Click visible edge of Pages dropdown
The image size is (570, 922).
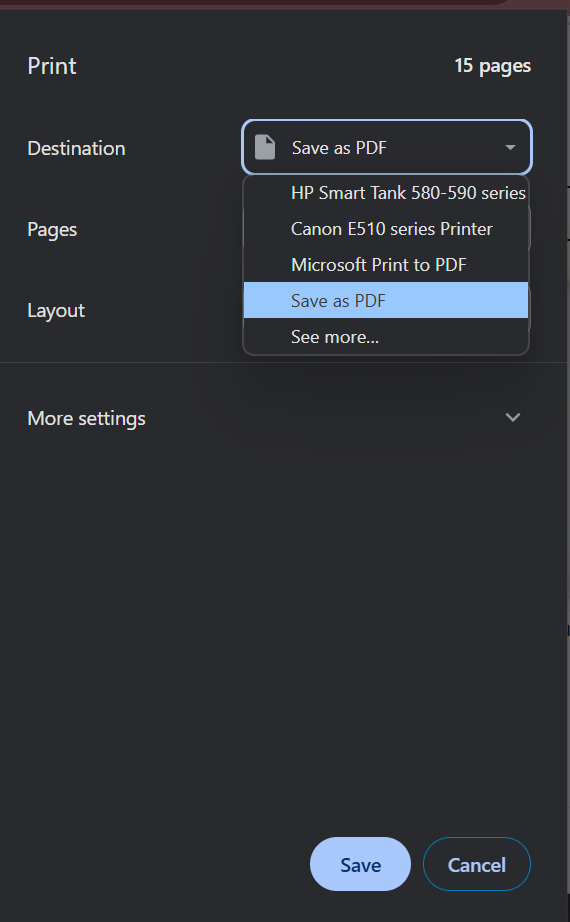tap(529, 229)
